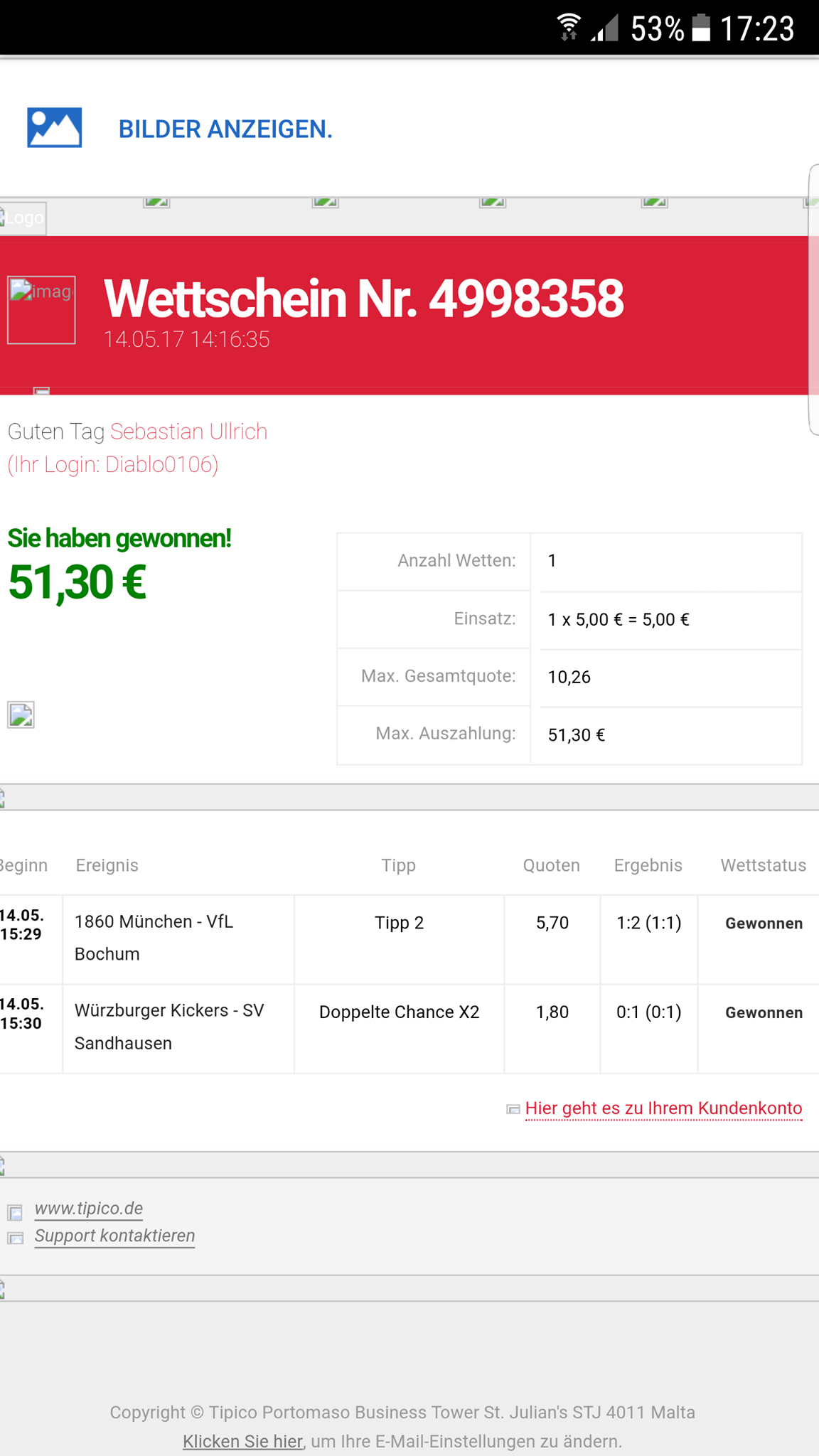Tap BILDER ANZEIGEN to show images
The height and width of the screenshot is (1456, 819).
click(225, 129)
